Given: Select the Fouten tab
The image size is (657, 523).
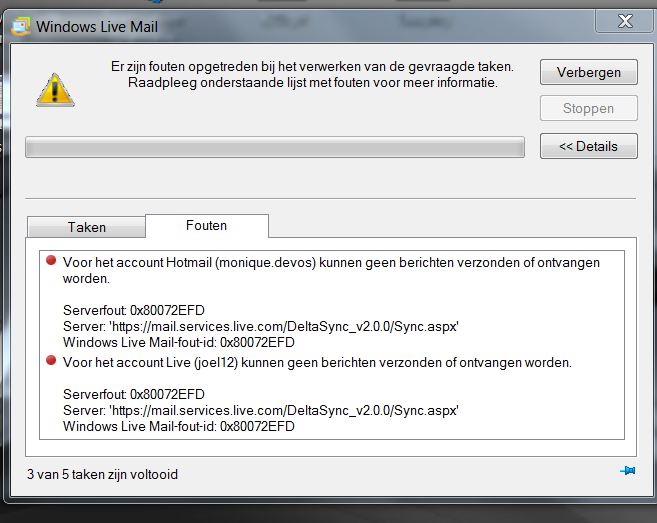Looking at the screenshot, I should coord(207,225).
